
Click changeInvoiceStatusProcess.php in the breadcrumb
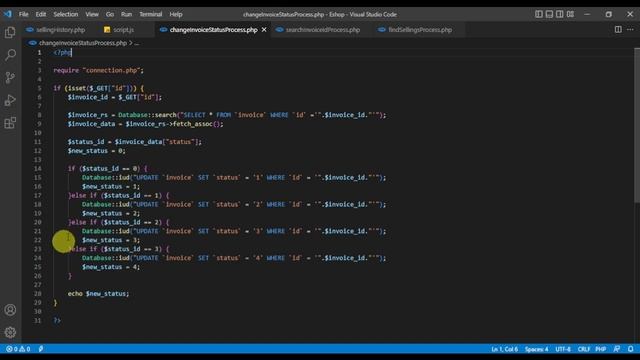coord(83,43)
